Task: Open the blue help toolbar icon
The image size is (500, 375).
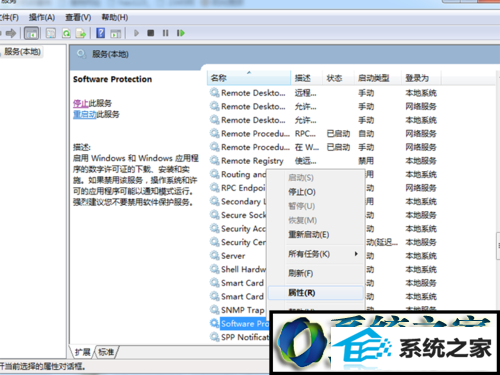Action: click(x=100, y=33)
